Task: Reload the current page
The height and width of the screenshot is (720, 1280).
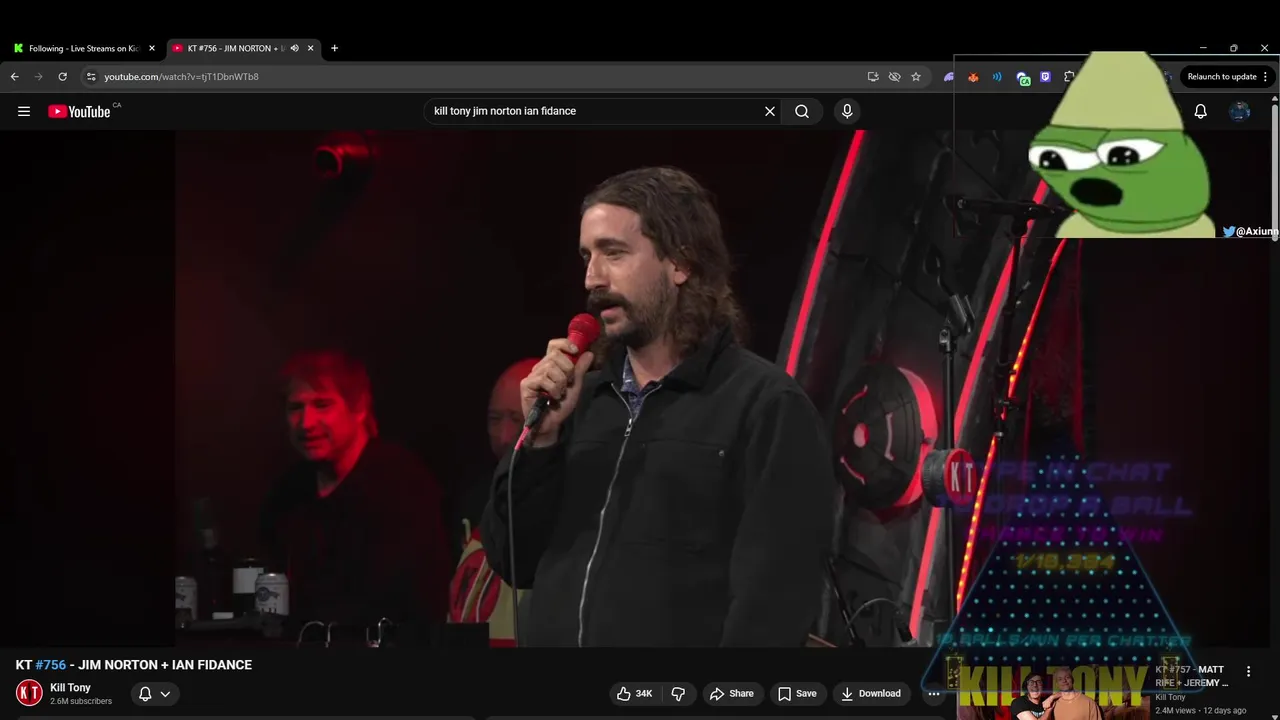Action: click(x=62, y=76)
